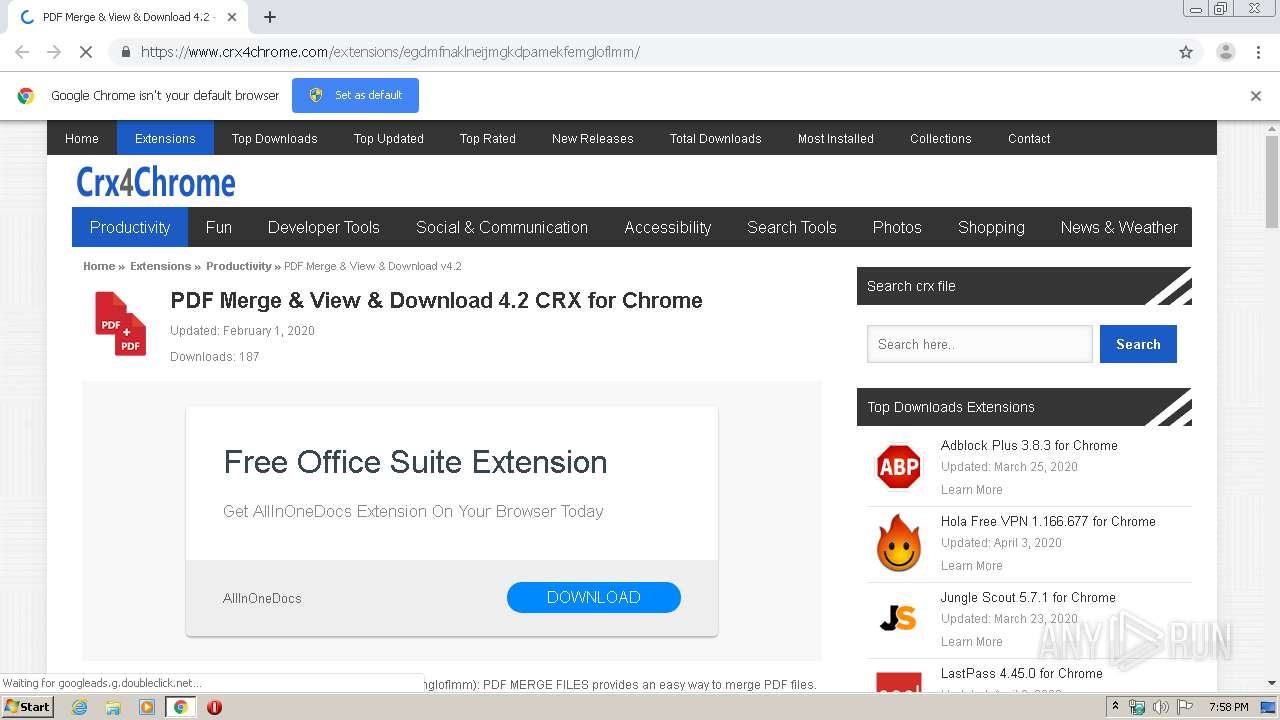The image size is (1280, 720).
Task: Open Jungle Scout 5.7.1 link
Action: pyautogui.click(x=1028, y=597)
